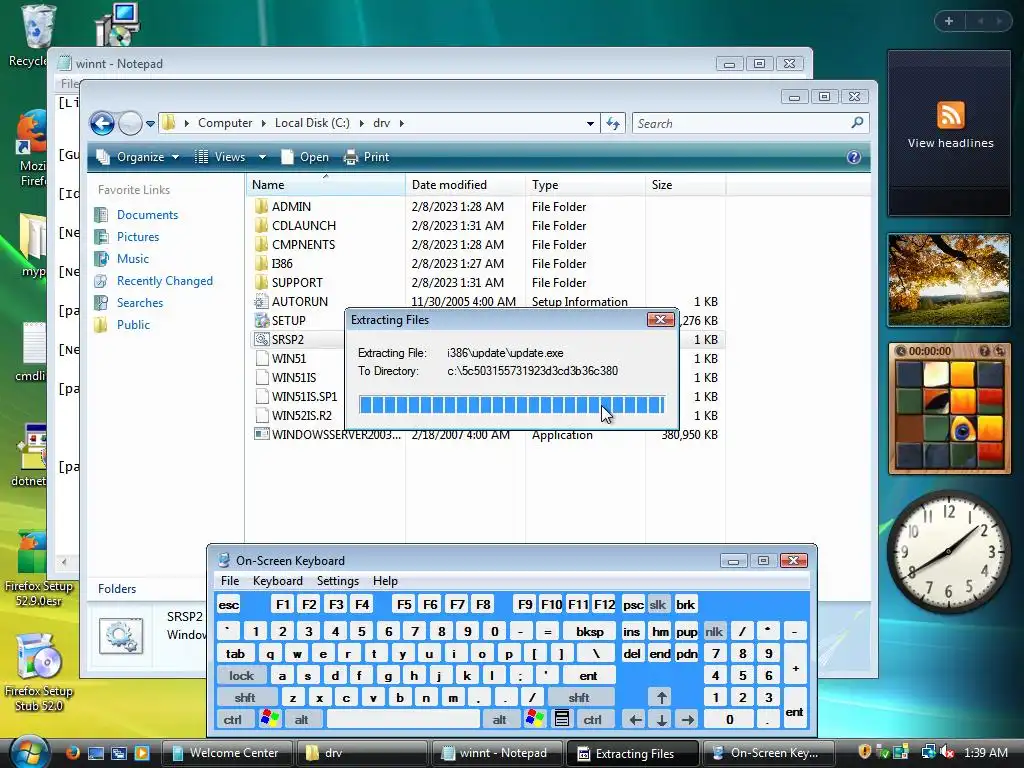1024x768 pixels.
Task: Click the Views toolbar button
Action: point(221,157)
